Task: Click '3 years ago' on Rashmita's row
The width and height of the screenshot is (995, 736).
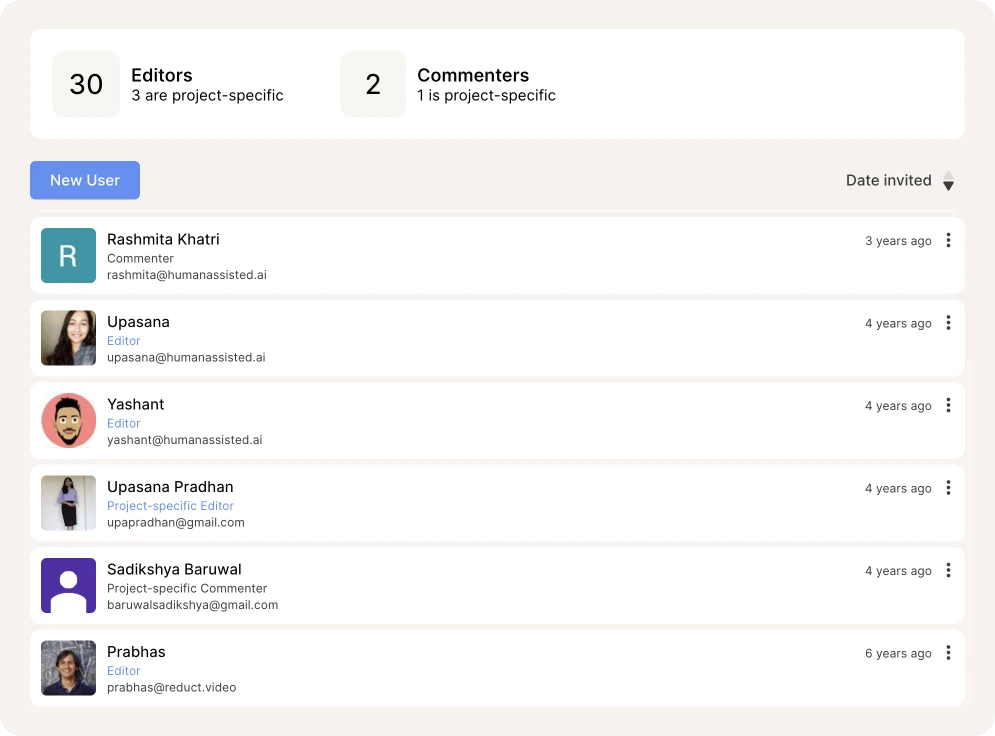Action: [x=898, y=240]
